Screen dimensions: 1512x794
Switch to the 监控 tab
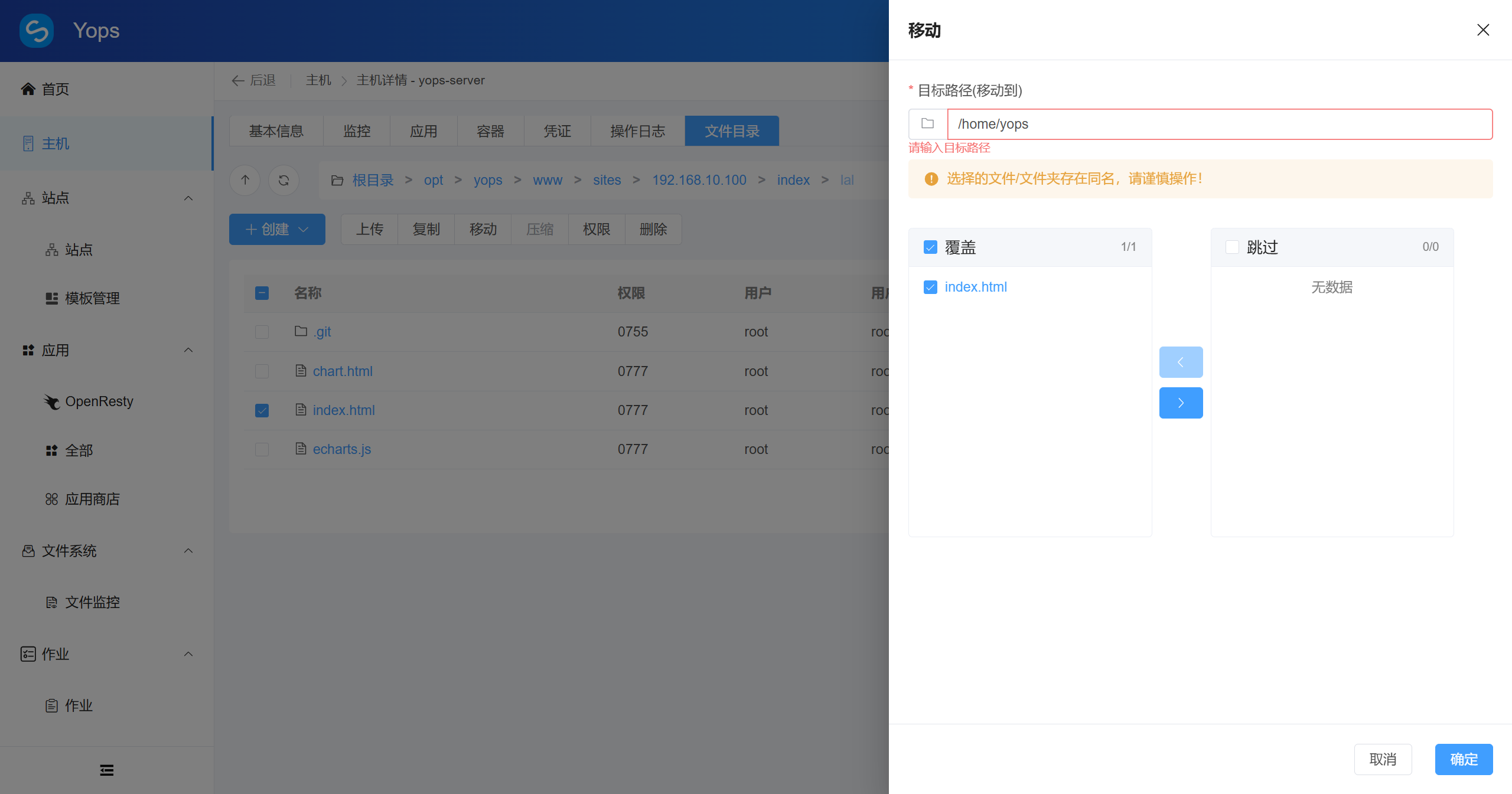coord(357,131)
